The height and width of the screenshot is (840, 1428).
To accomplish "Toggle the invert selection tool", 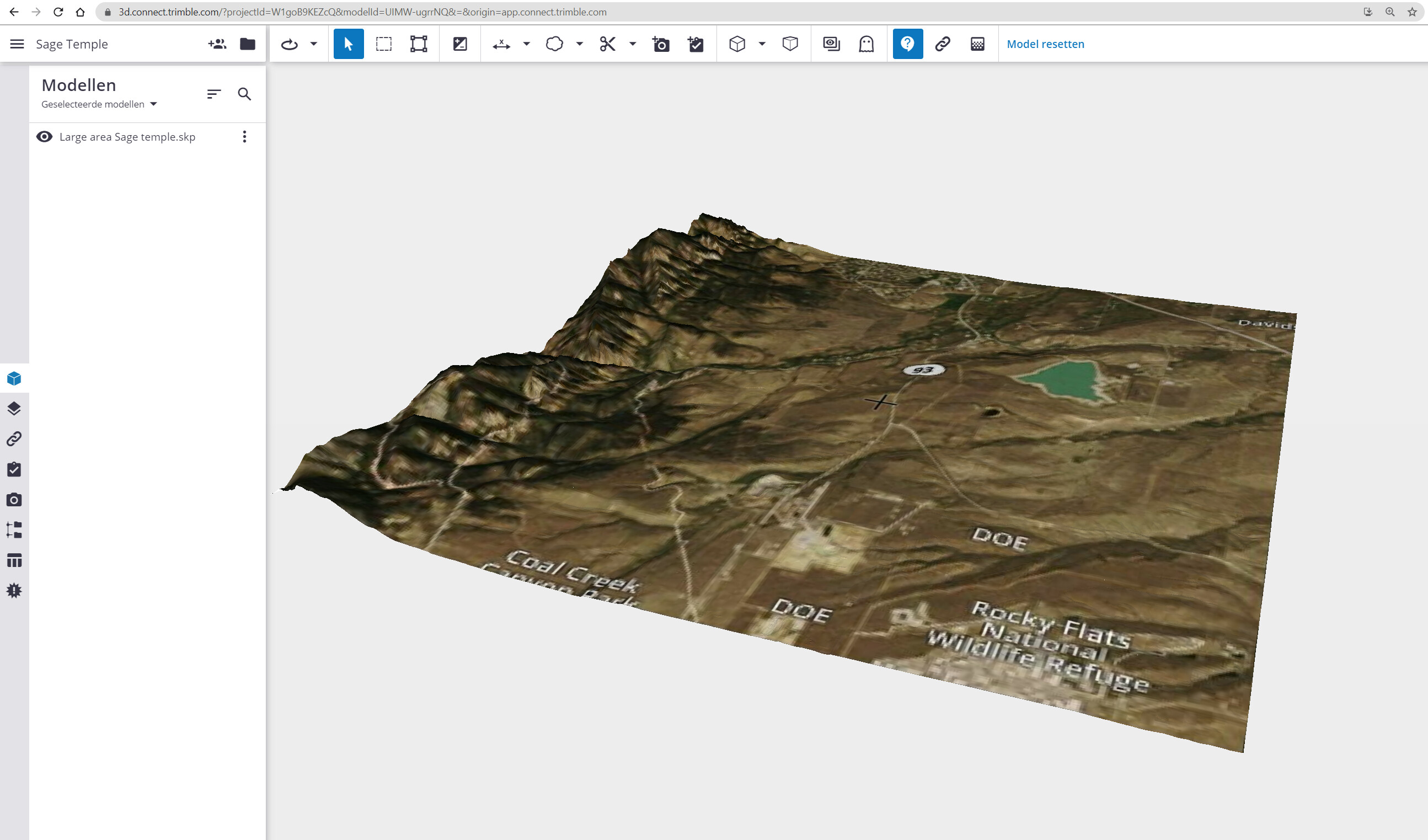I will tap(460, 44).
